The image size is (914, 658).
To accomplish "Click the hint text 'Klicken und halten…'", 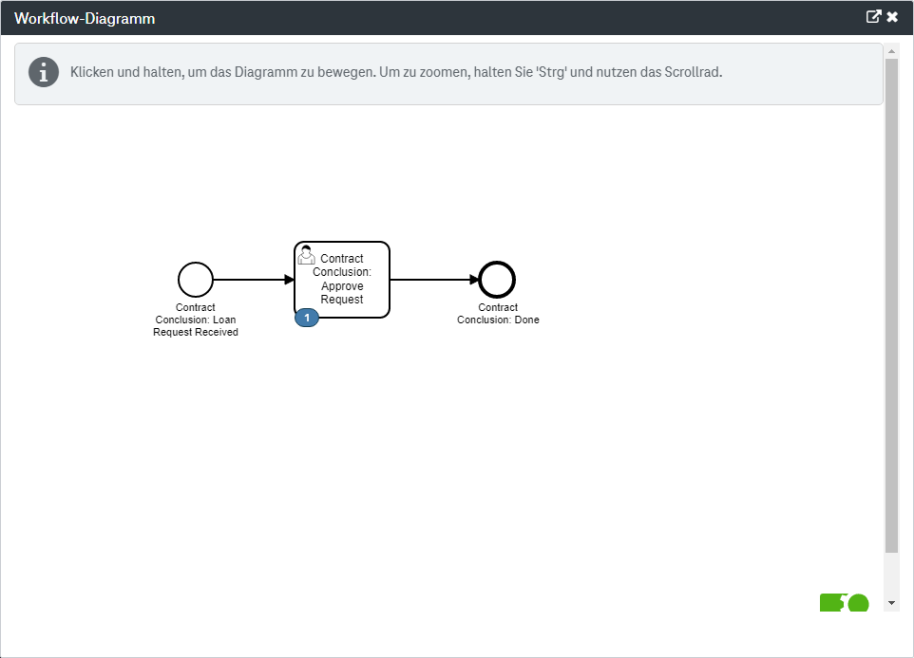I will [396, 72].
